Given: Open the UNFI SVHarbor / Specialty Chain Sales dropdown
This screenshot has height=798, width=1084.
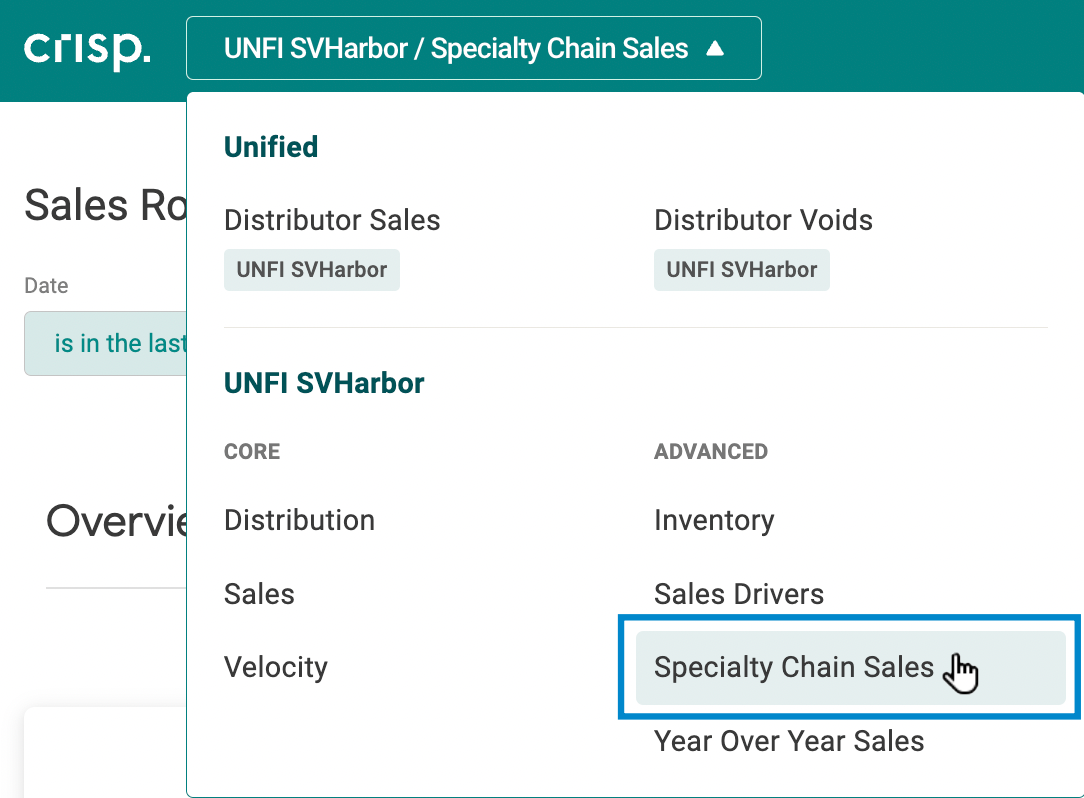Looking at the screenshot, I should click(474, 48).
